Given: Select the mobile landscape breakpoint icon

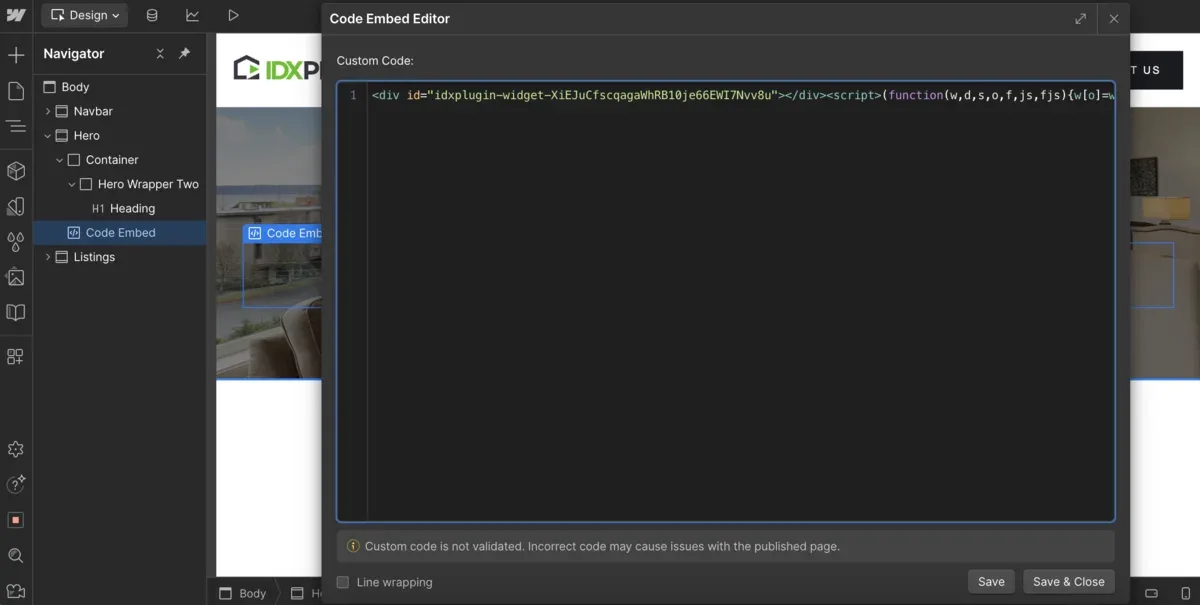Looking at the screenshot, I should (1151, 593).
